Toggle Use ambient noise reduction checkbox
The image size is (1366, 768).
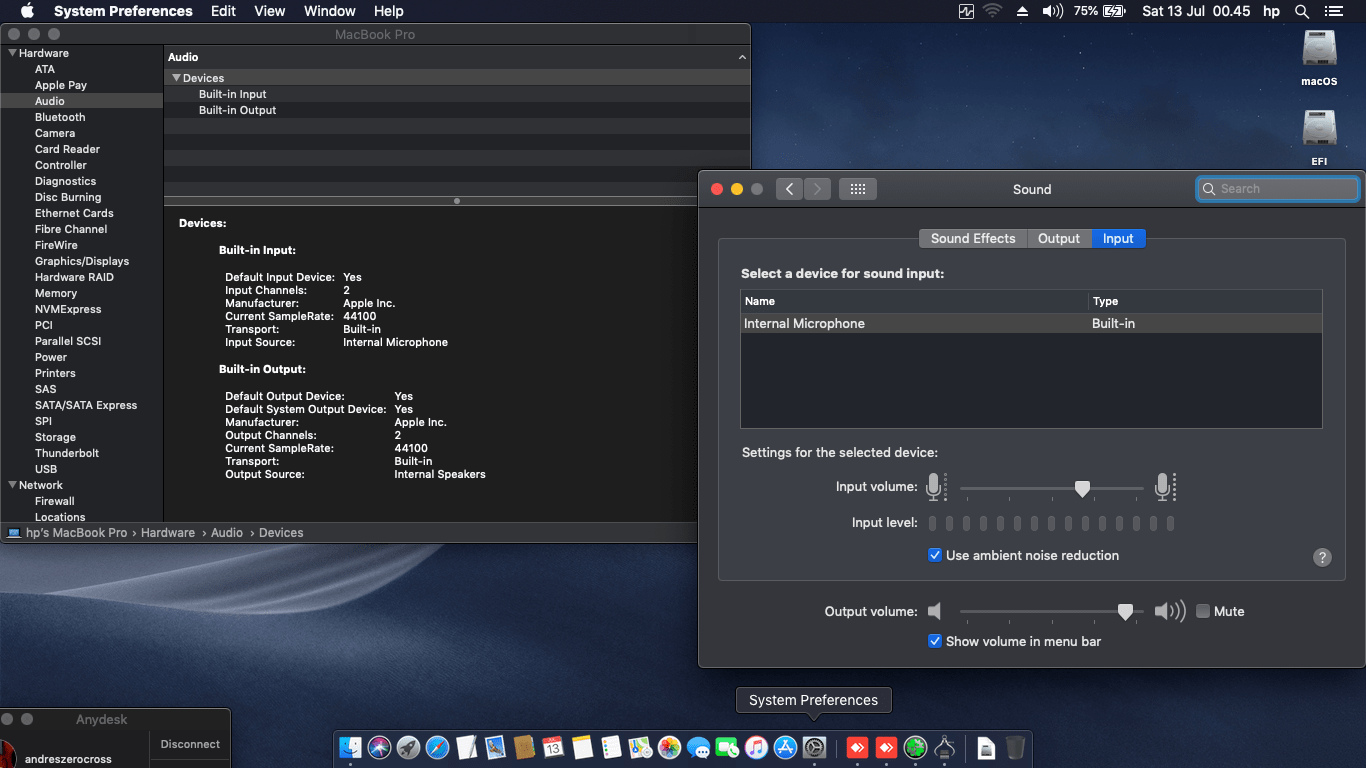935,555
